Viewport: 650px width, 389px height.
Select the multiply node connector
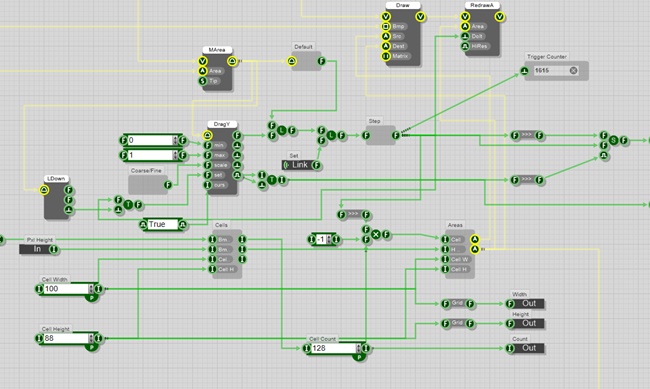pyautogui.click(x=376, y=235)
